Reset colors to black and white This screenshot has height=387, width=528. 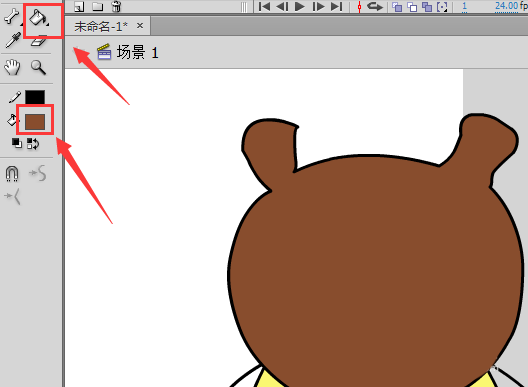(x=17, y=143)
